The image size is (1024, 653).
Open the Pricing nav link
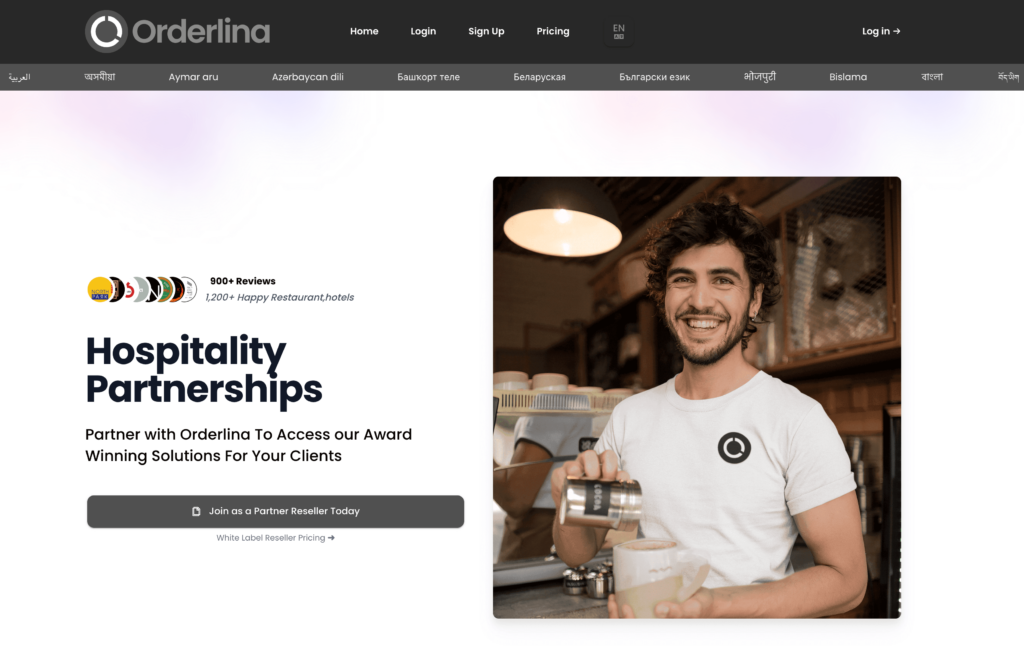coord(552,31)
